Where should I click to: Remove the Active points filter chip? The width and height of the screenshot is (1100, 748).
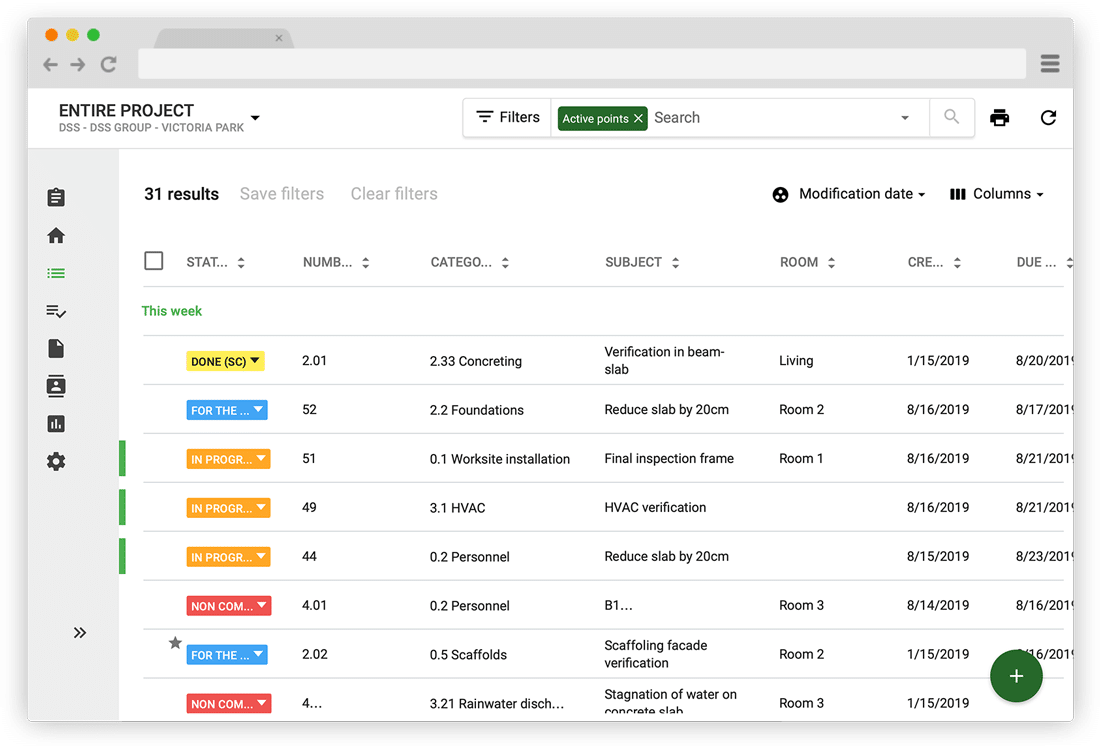[638, 118]
